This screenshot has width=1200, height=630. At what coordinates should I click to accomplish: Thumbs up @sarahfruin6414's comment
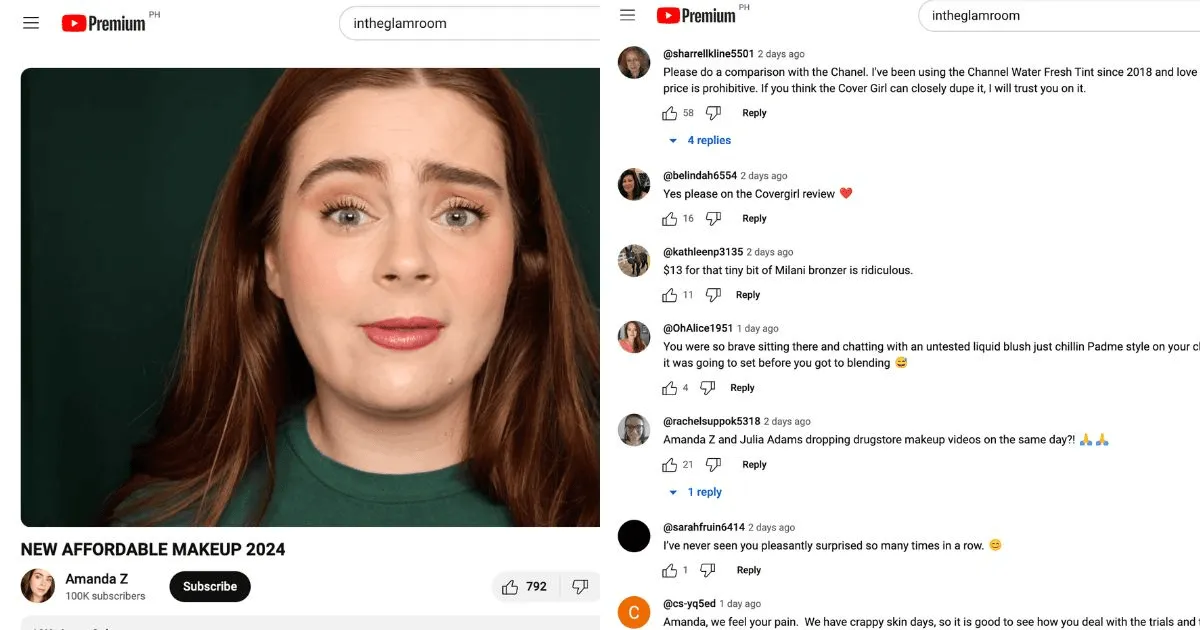click(670, 570)
